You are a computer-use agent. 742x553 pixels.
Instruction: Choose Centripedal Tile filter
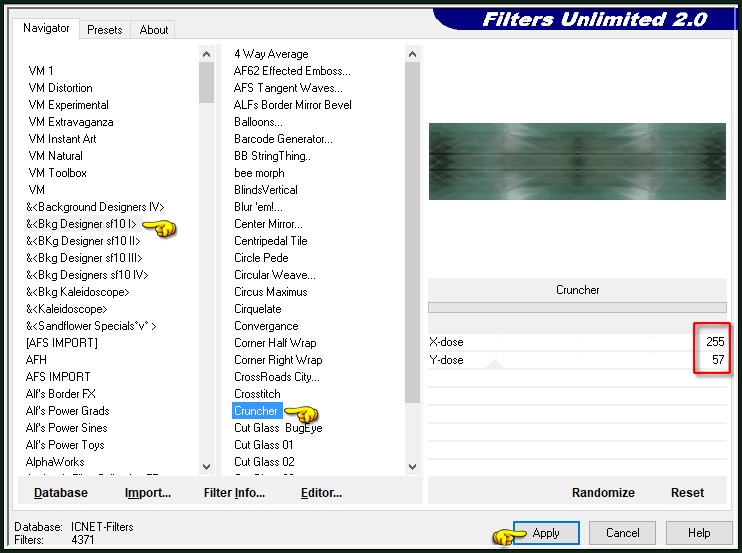click(x=271, y=241)
